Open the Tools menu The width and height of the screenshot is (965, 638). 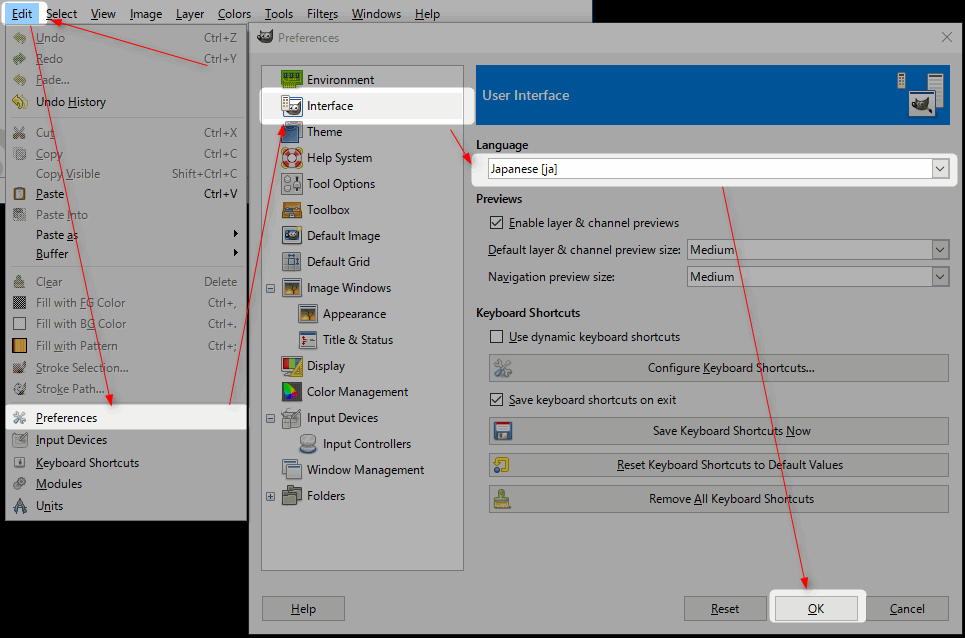[x=279, y=14]
